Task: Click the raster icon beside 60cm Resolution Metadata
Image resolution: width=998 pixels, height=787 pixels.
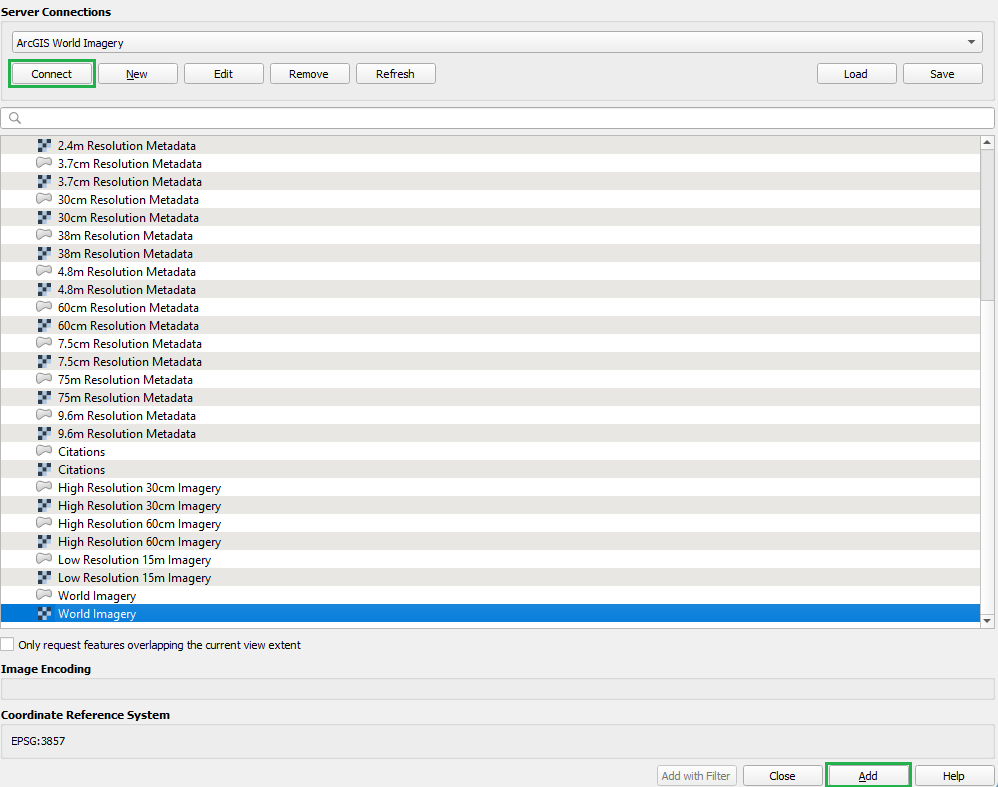Action: point(44,325)
